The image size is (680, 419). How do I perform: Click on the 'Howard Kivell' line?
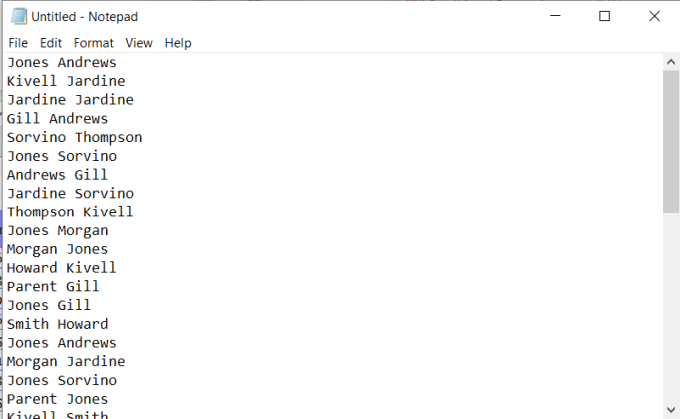(x=62, y=268)
